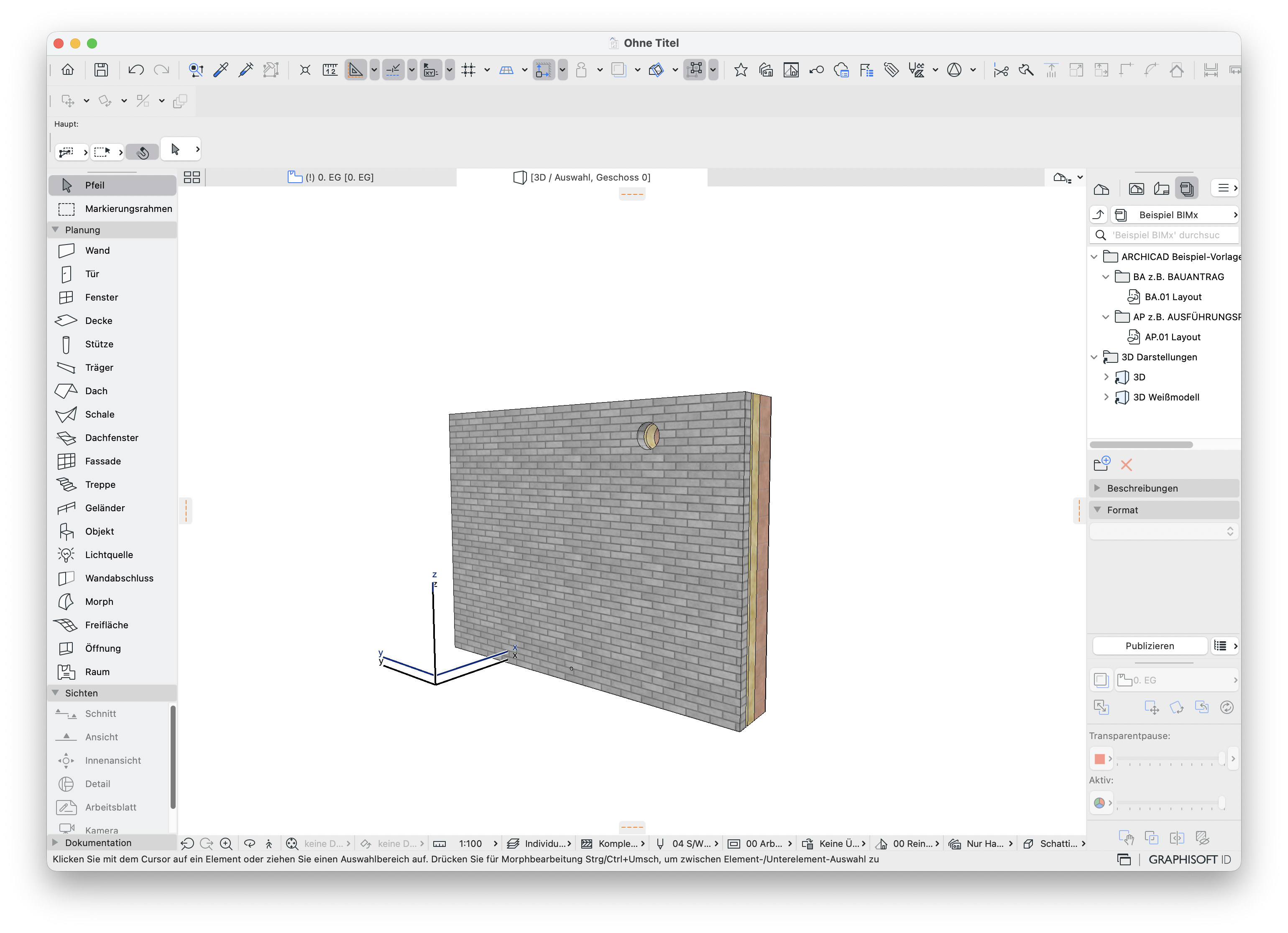1288x933 pixels.
Task: Click the 'Beispiel BIMx' search field
Action: click(x=1164, y=235)
